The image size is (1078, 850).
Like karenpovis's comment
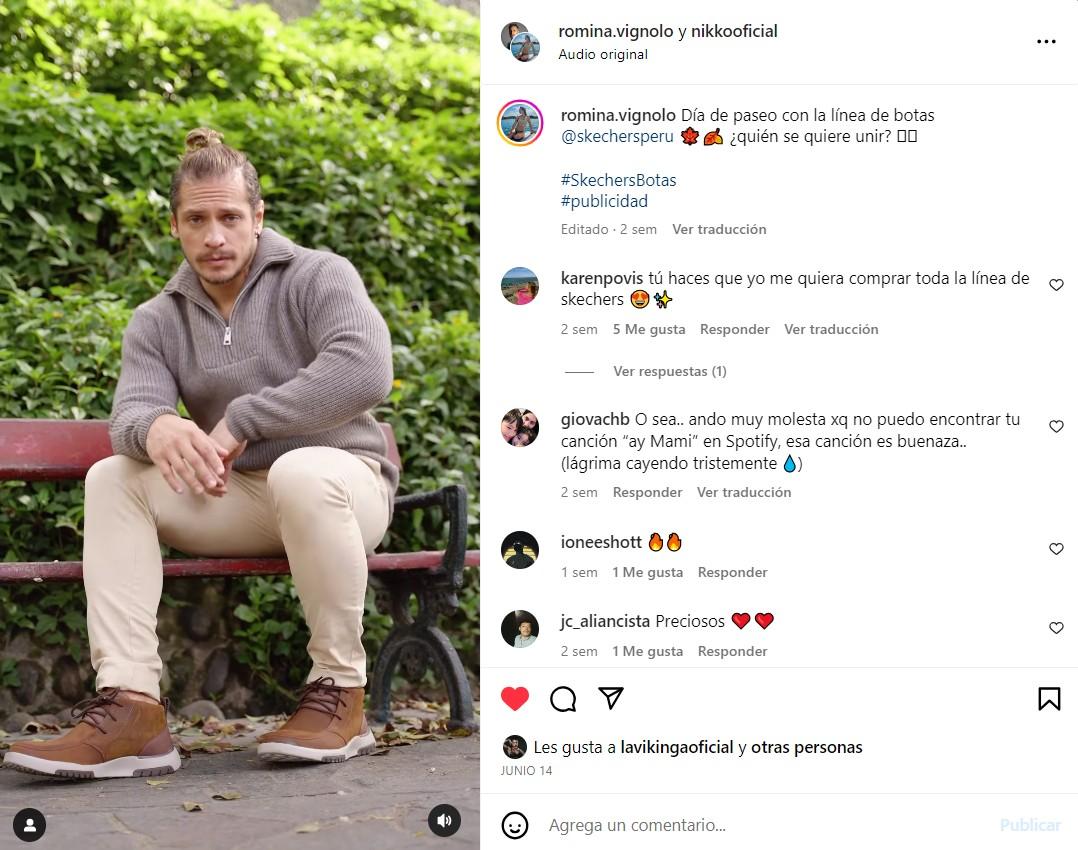[x=1056, y=285]
